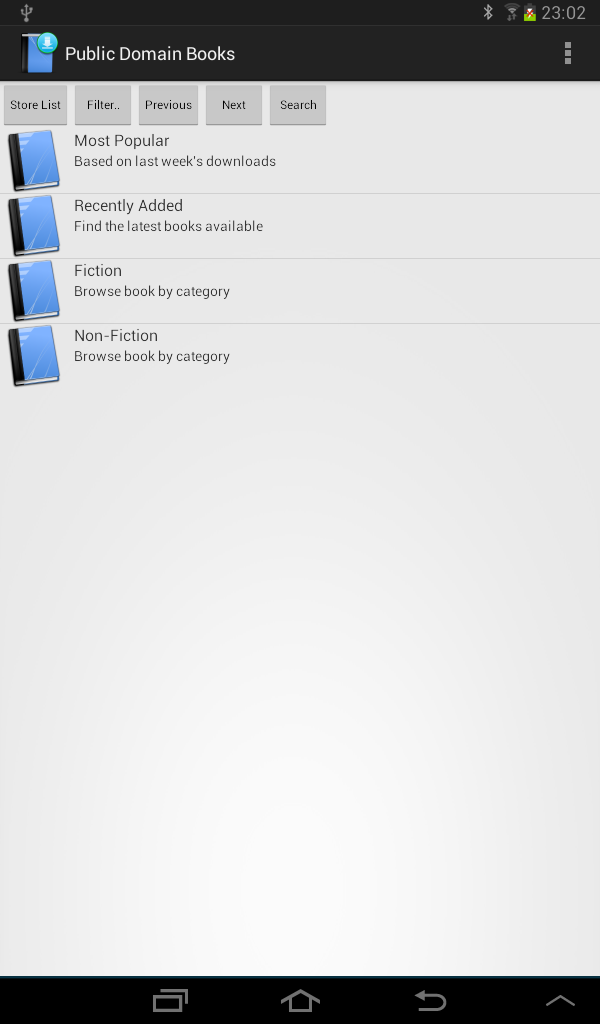Tap the Non-Fiction book icon
The width and height of the screenshot is (600, 1024).
34,356
